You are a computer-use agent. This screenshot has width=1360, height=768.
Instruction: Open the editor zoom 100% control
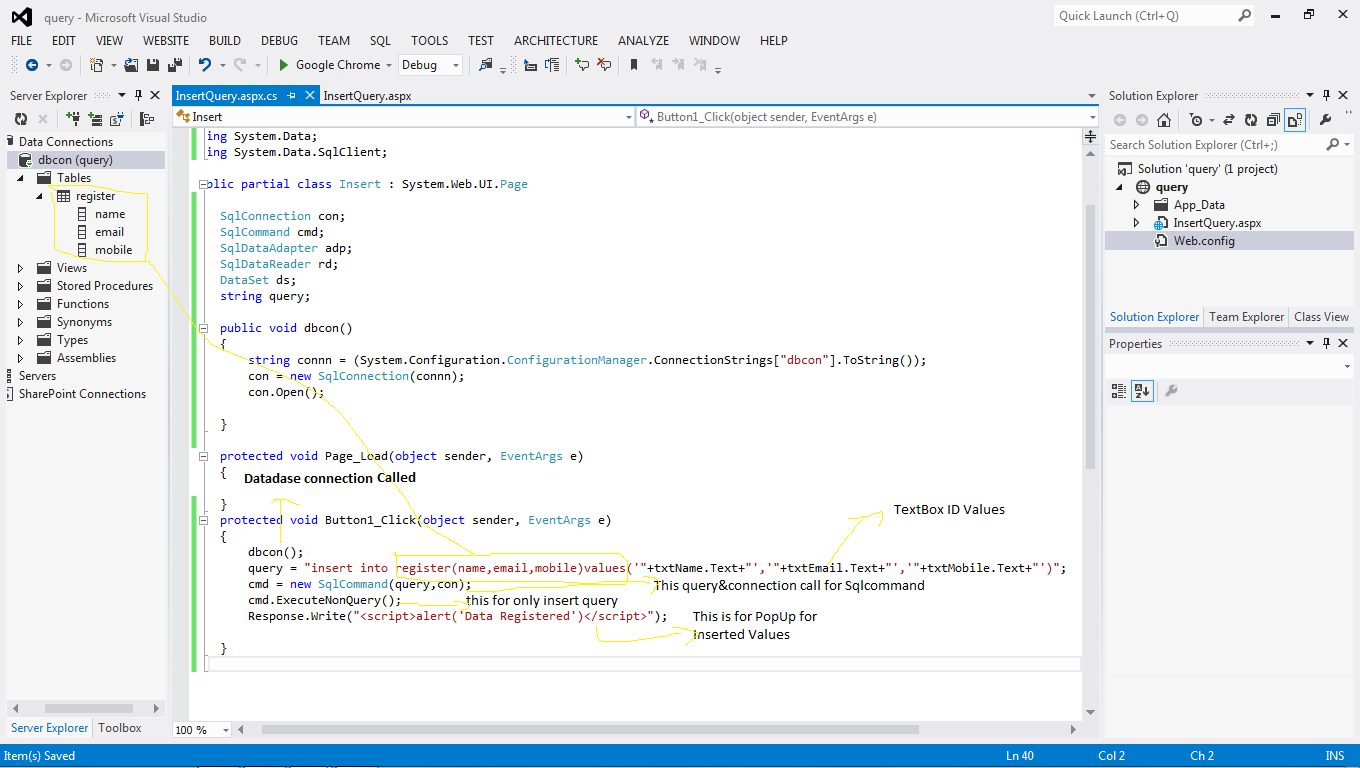click(201, 730)
